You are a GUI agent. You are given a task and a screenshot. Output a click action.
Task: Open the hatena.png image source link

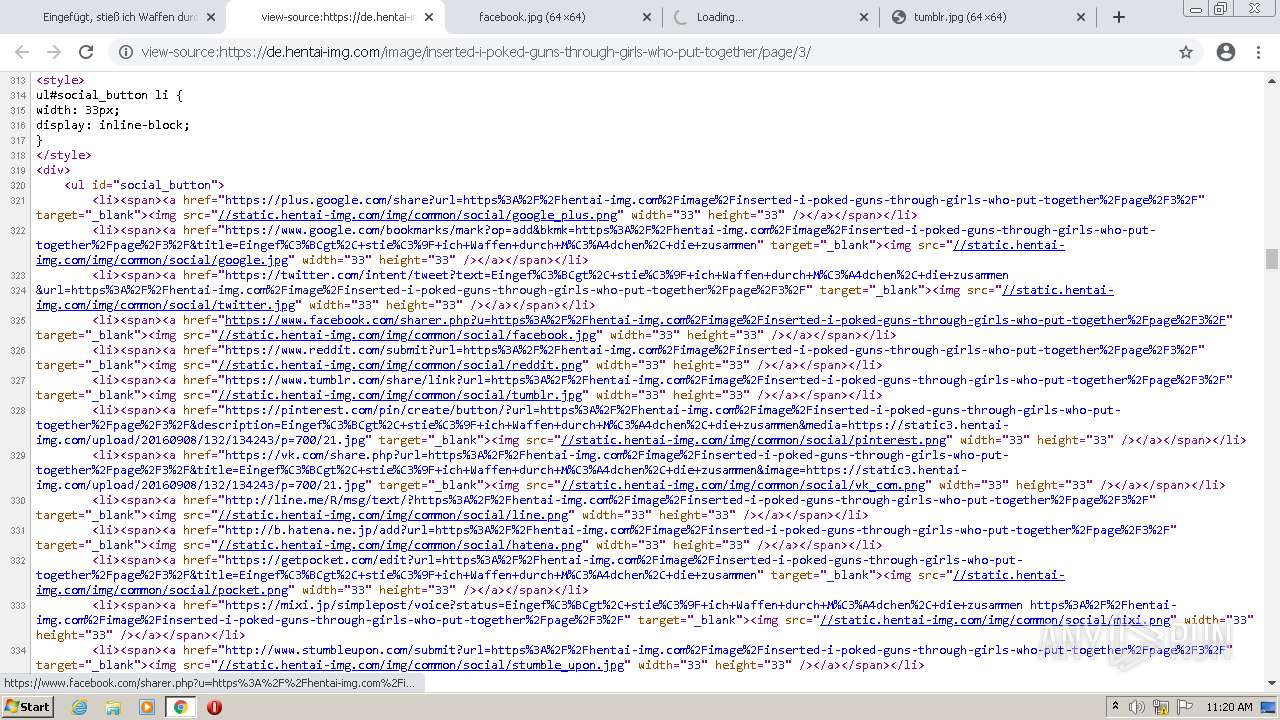coord(403,545)
